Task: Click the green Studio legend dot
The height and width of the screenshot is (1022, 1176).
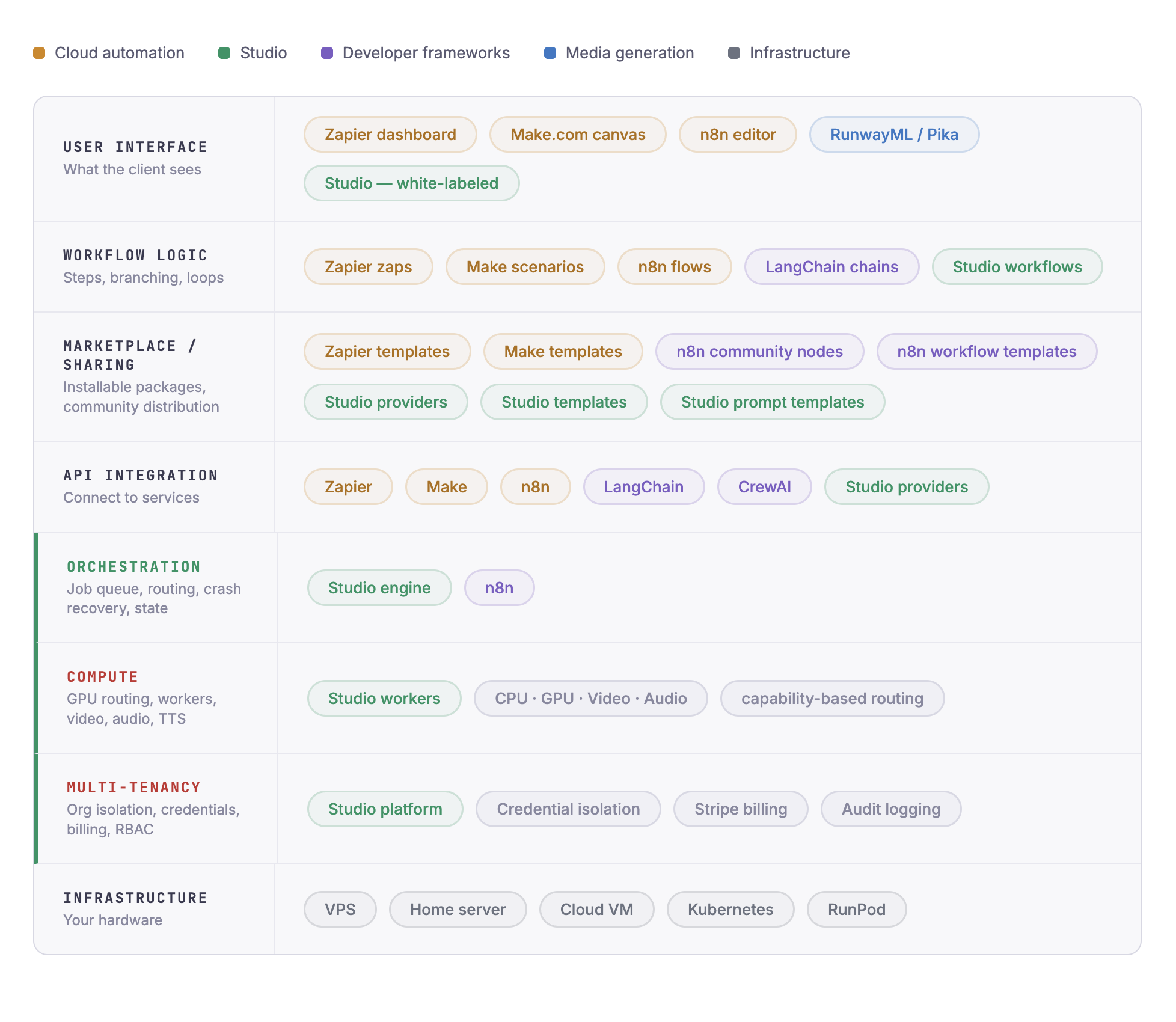Action: click(225, 53)
